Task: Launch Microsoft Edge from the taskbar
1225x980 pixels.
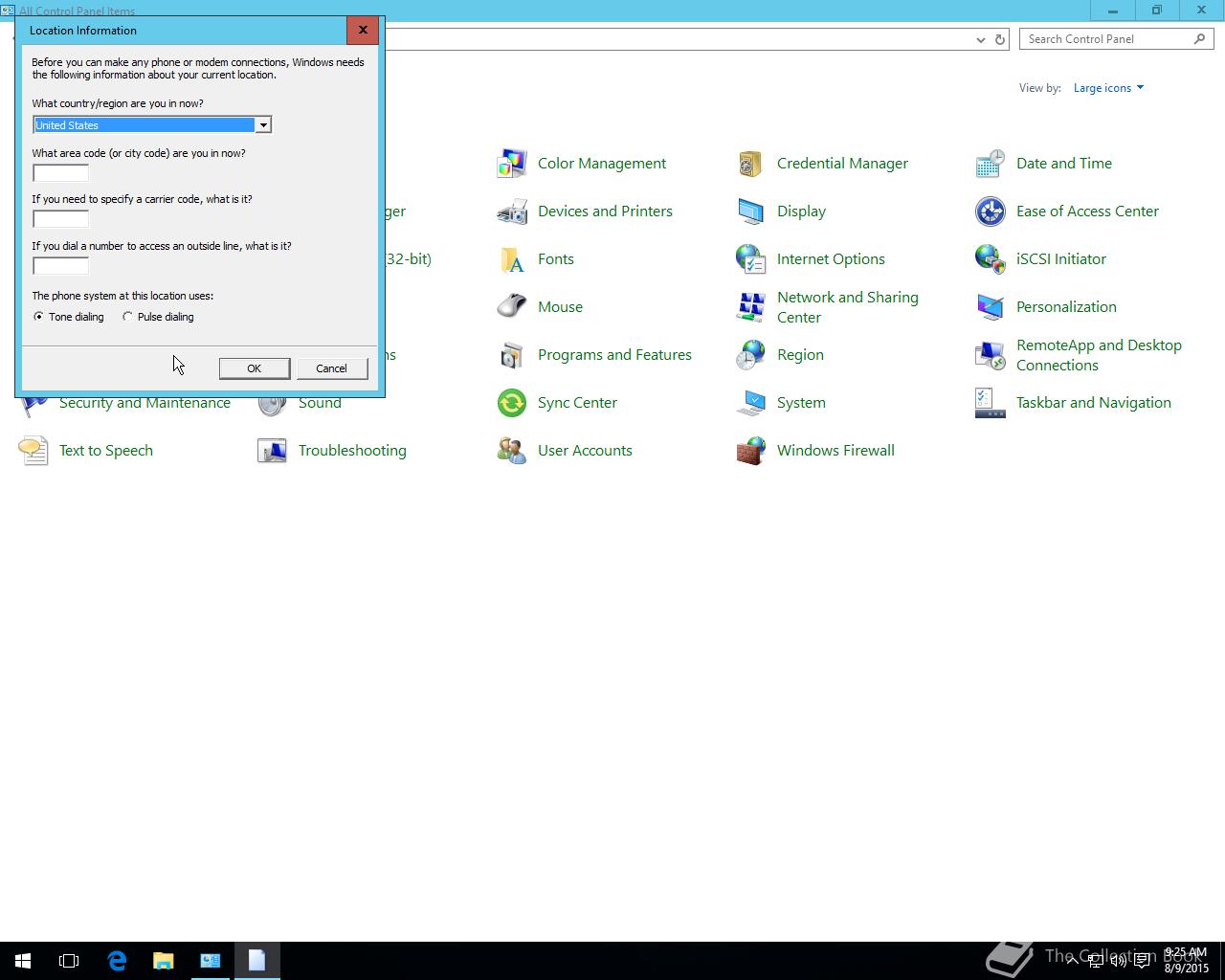Action: [x=117, y=961]
